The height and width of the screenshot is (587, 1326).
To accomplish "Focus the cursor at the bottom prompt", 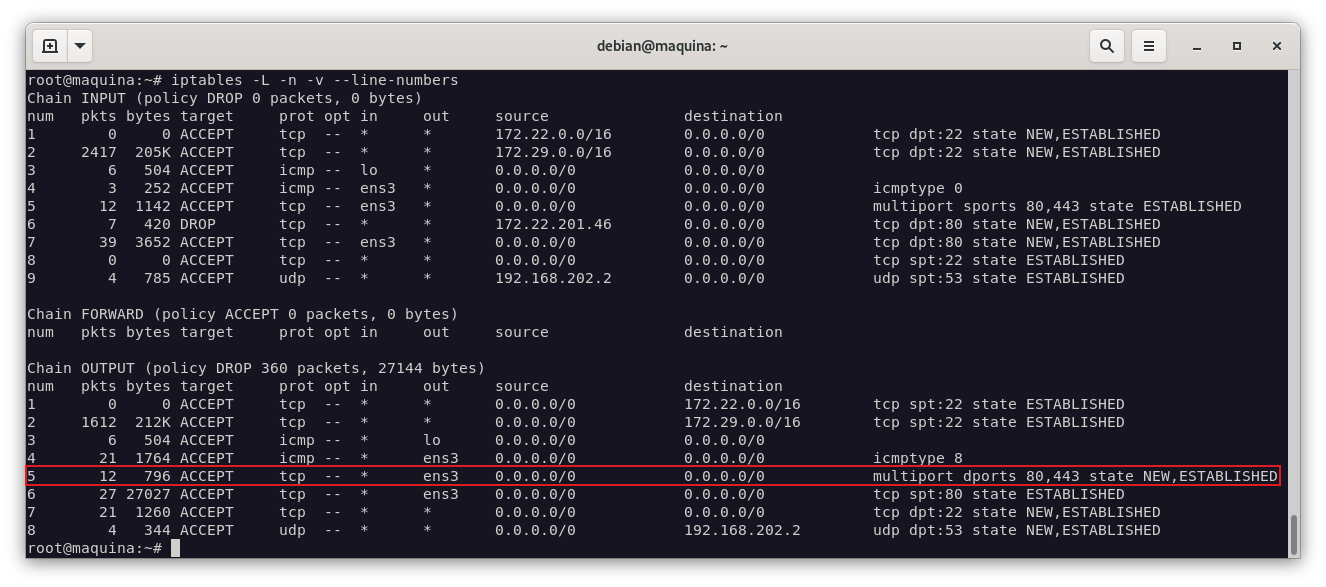I will tap(175, 549).
